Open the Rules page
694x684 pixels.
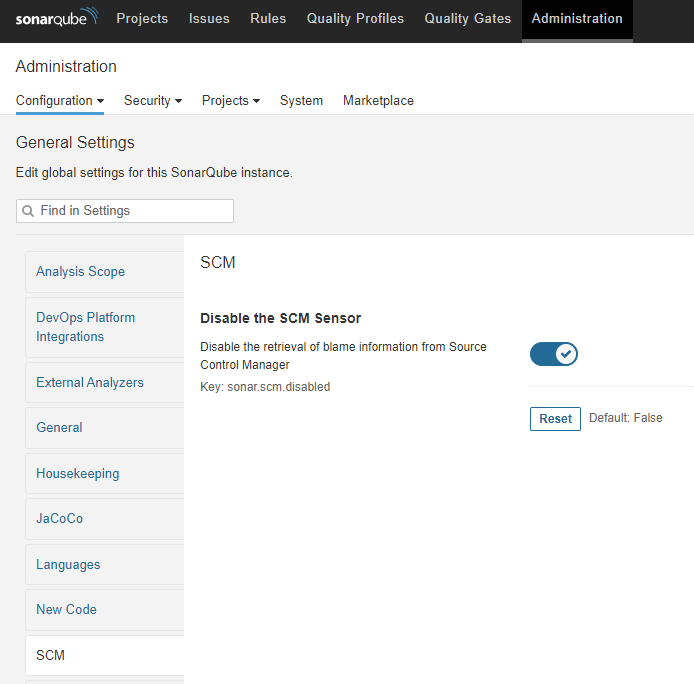click(268, 18)
